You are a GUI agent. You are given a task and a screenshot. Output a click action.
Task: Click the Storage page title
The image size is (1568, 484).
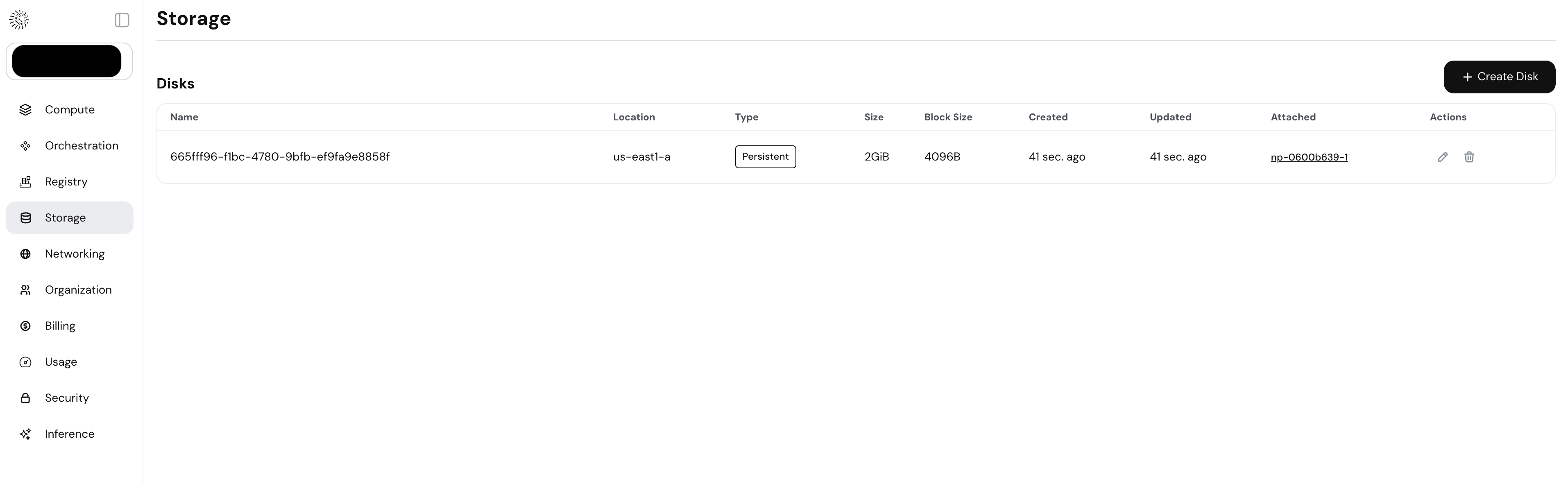click(x=194, y=18)
